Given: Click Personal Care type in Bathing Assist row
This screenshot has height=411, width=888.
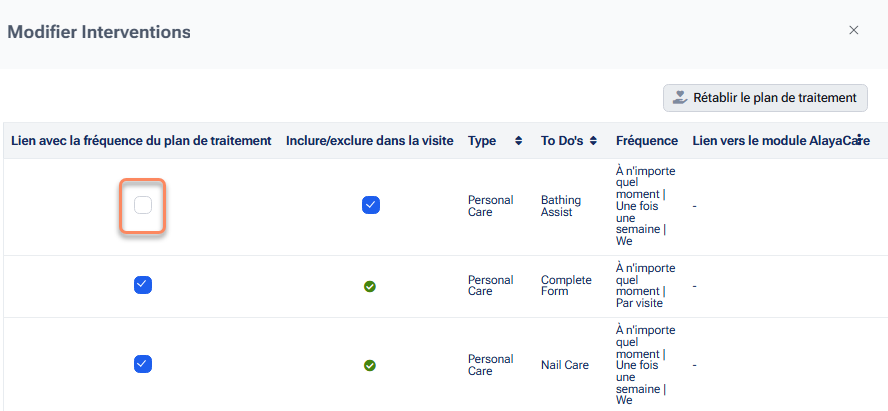Looking at the screenshot, I should [491, 206].
